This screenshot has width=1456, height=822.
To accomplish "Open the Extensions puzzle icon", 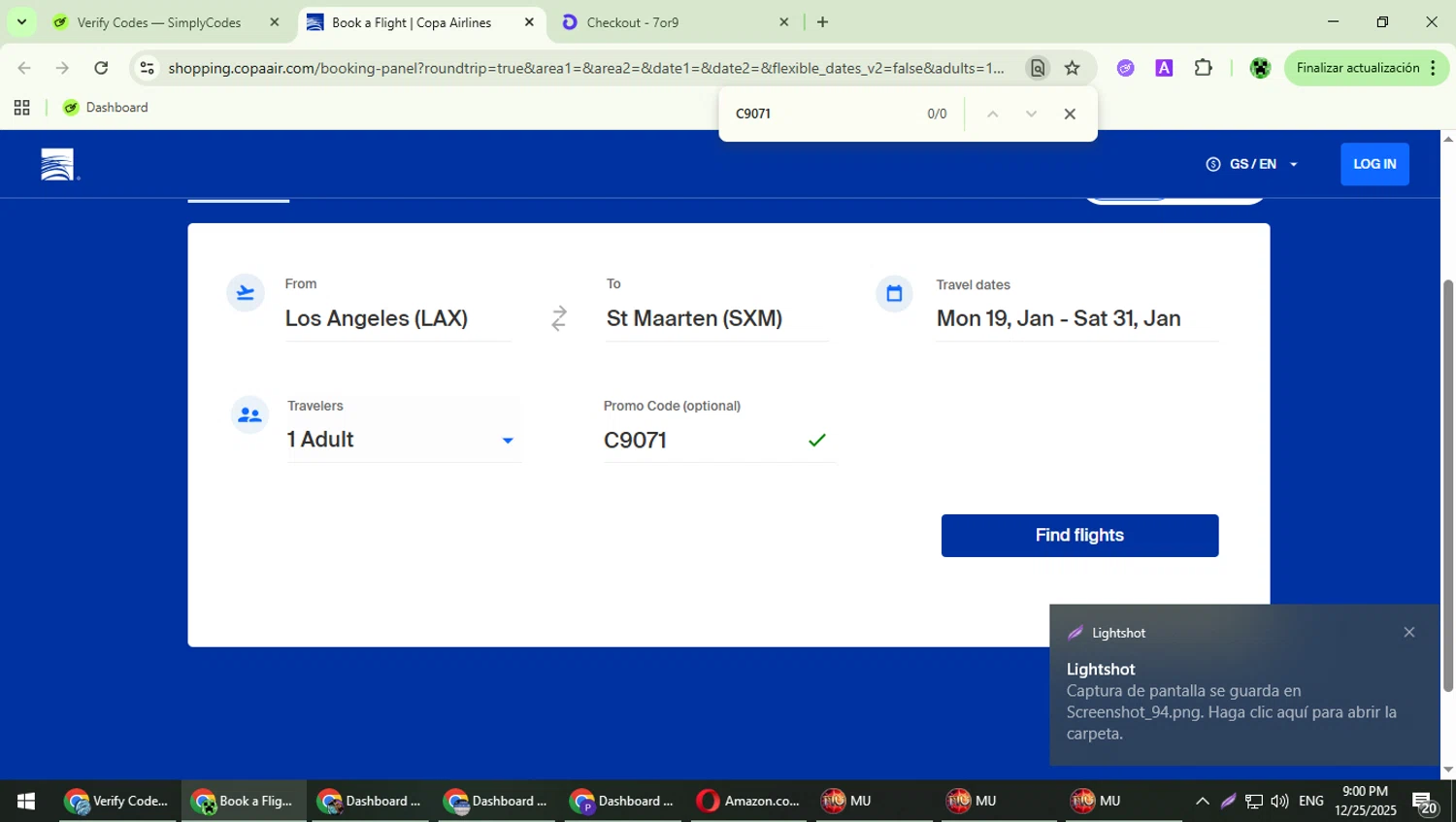I will tap(1204, 68).
